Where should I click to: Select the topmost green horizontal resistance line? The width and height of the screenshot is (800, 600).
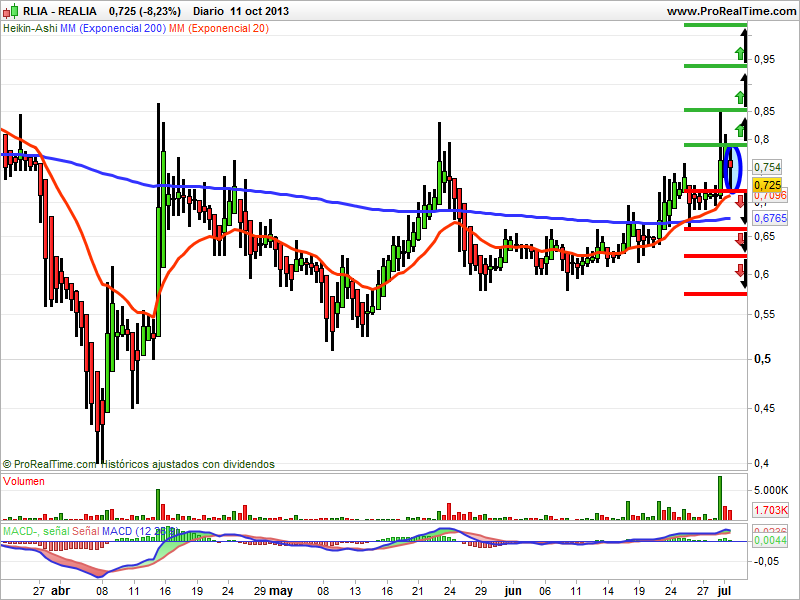tap(715, 25)
